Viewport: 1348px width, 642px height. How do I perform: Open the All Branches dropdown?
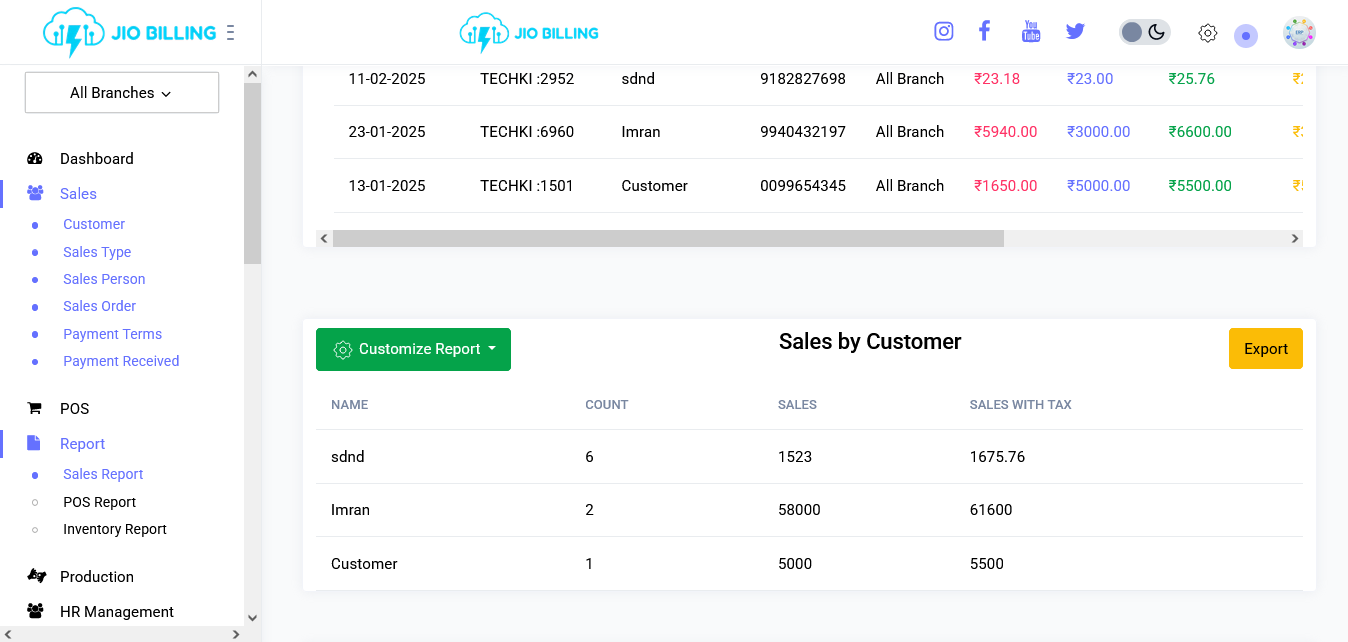[122, 93]
